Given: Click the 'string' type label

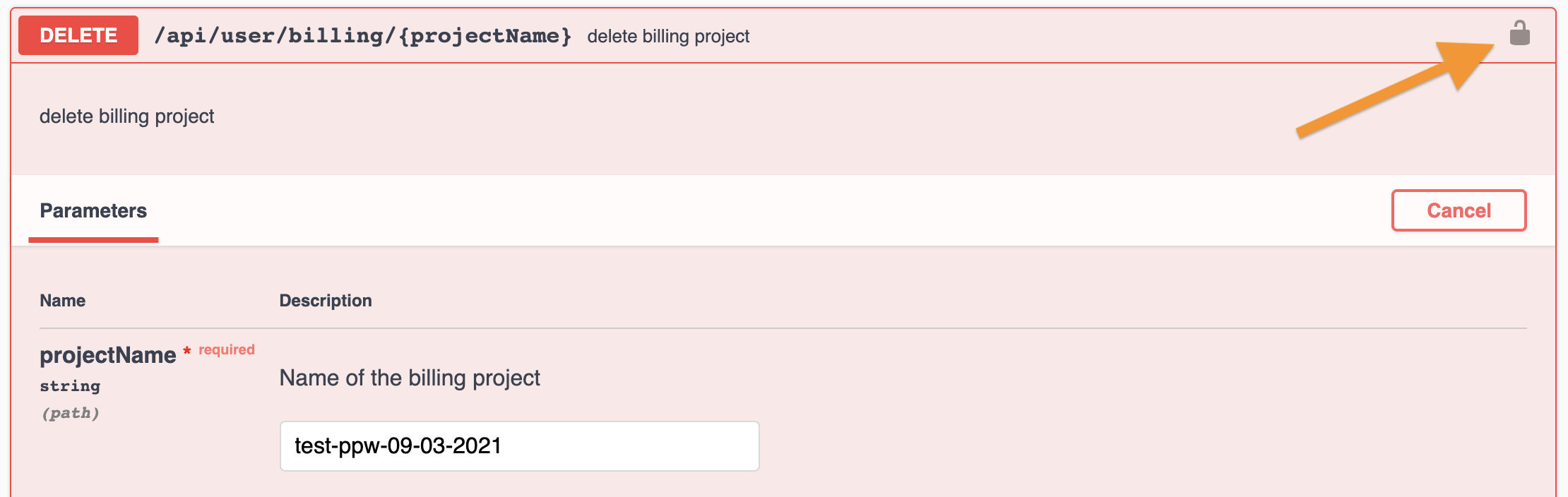Looking at the screenshot, I should (x=70, y=386).
